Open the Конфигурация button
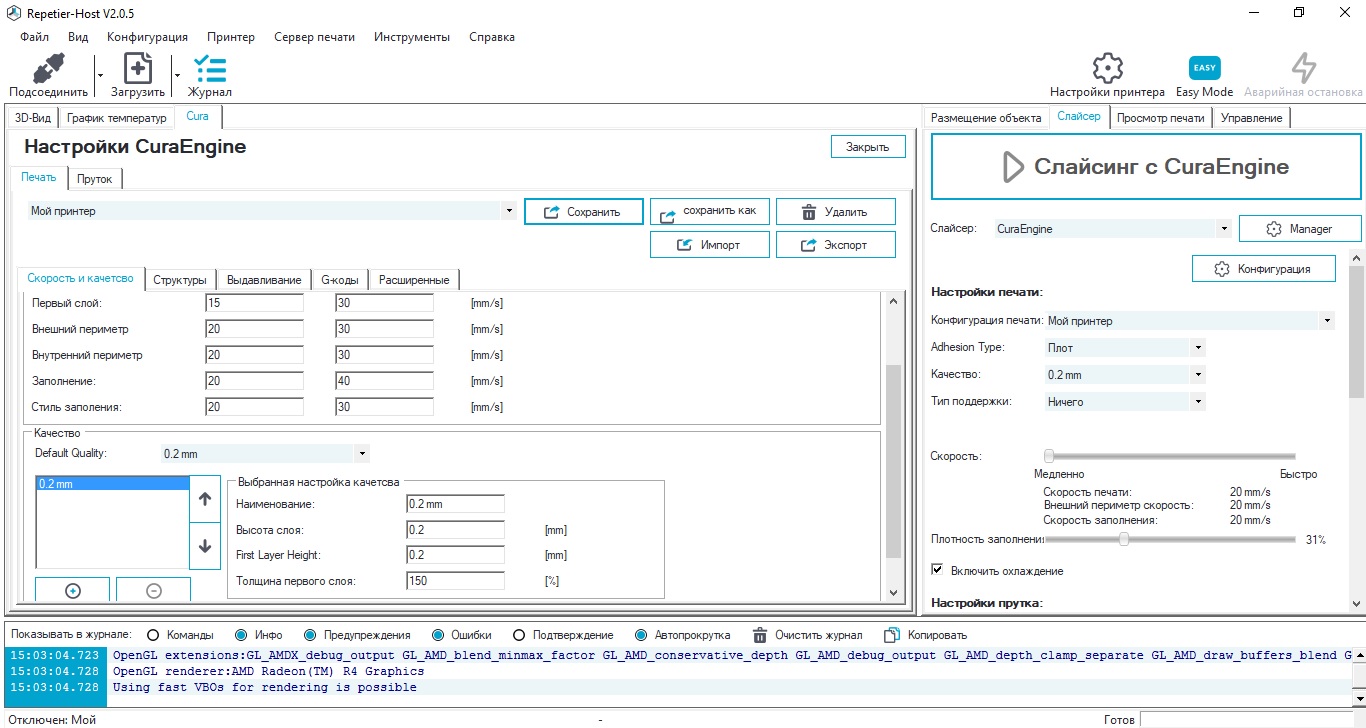Image resolution: width=1366 pixels, height=728 pixels. pyautogui.click(x=1263, y=269)
